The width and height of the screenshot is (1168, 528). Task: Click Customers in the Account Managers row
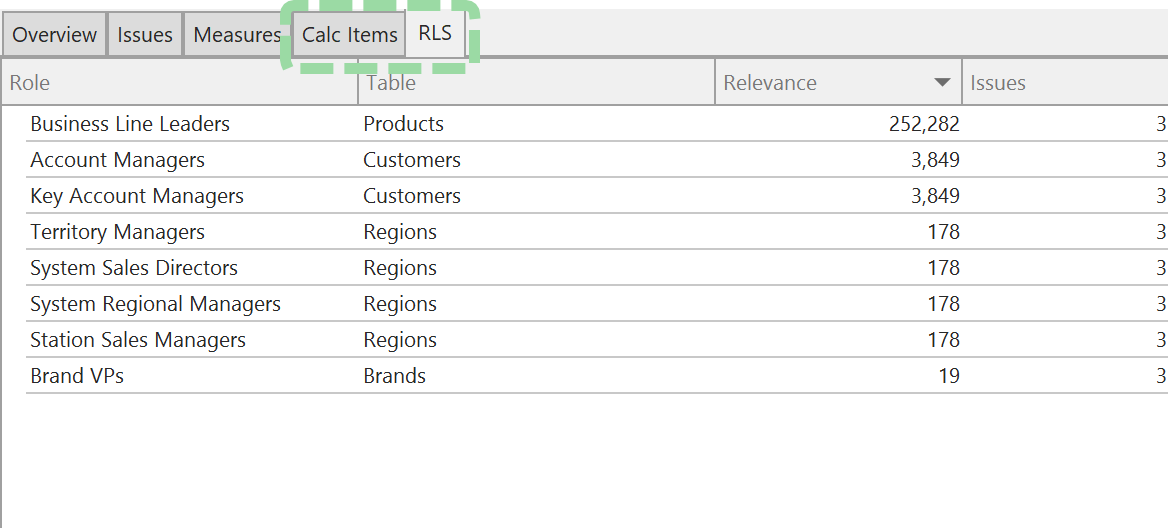click(412, 160)
